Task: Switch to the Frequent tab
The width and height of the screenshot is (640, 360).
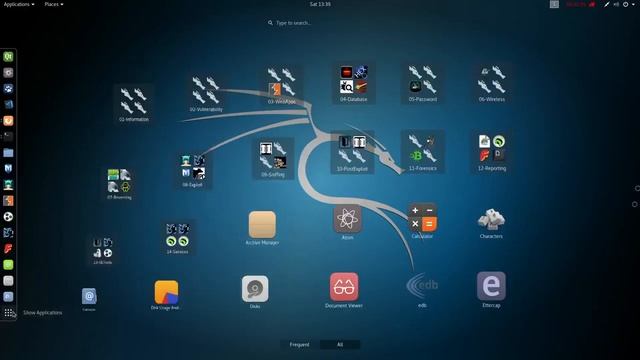Action: pyautogui.click(x=300, y=344)
